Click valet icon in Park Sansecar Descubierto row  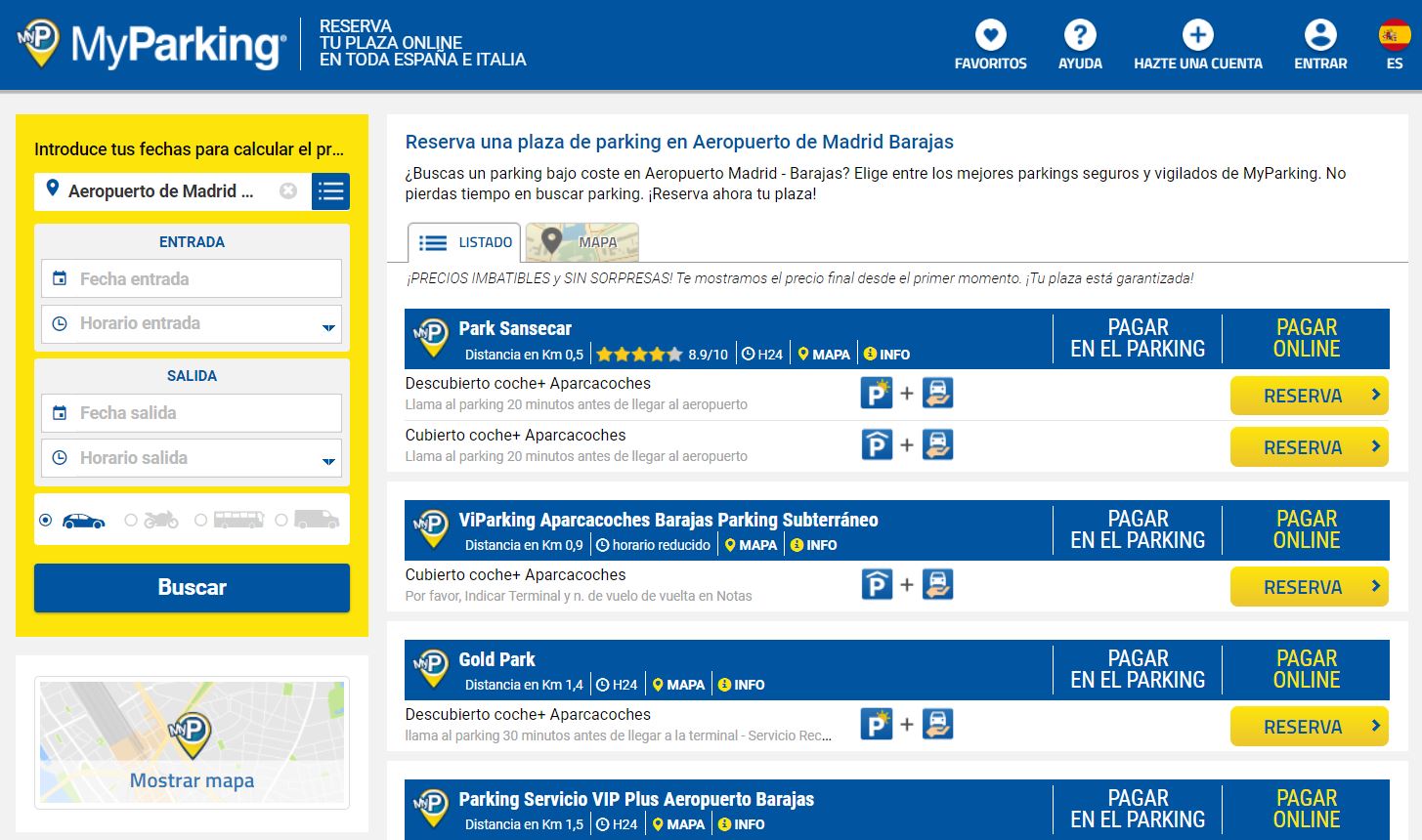pos(937,393)
